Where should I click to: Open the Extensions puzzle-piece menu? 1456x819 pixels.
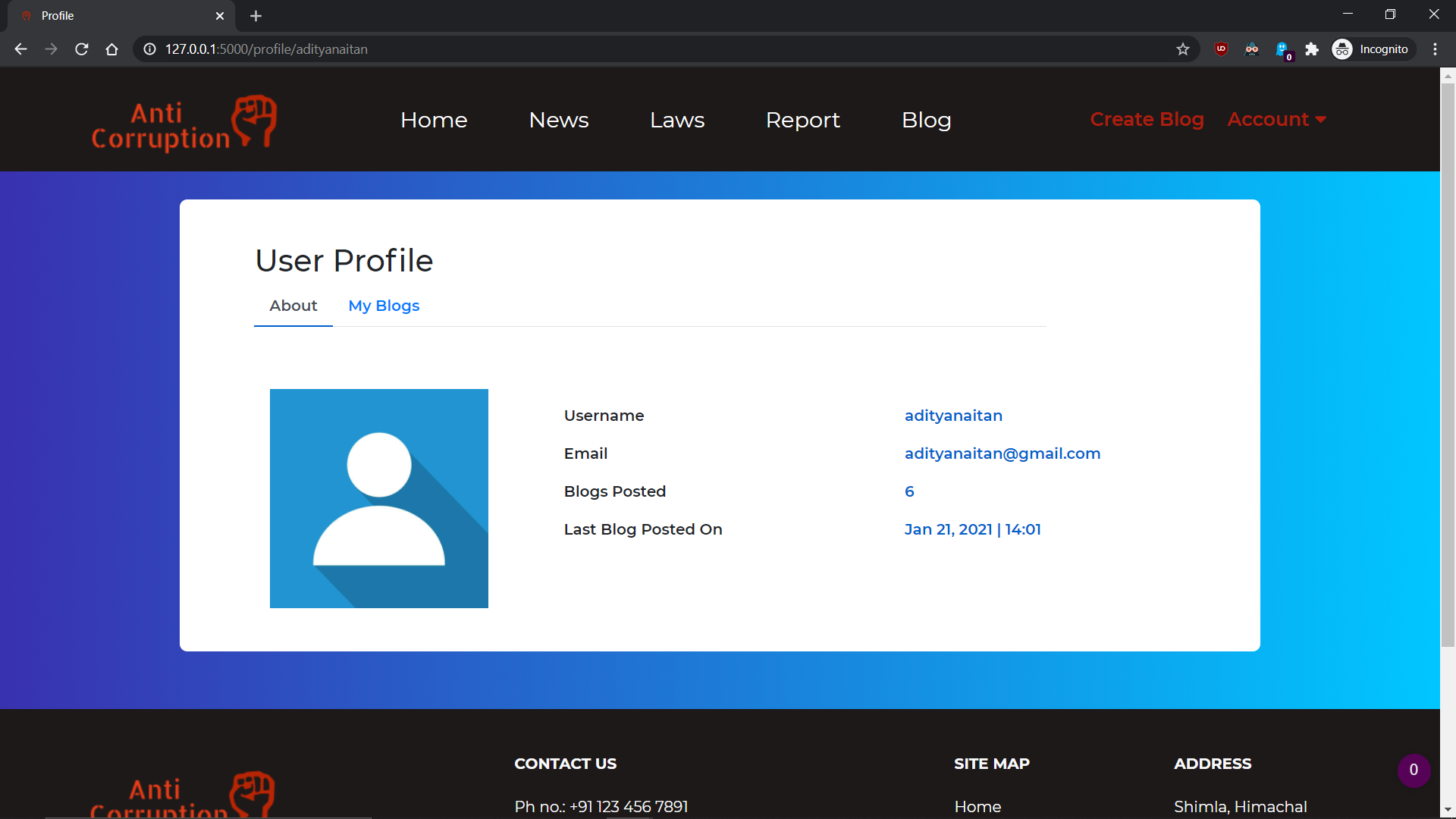pos(1312,49)
